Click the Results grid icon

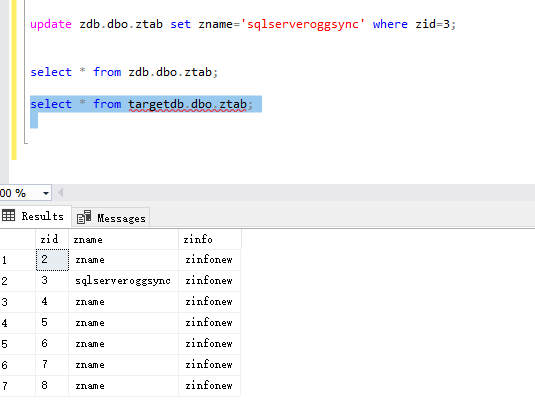[9, 216]
